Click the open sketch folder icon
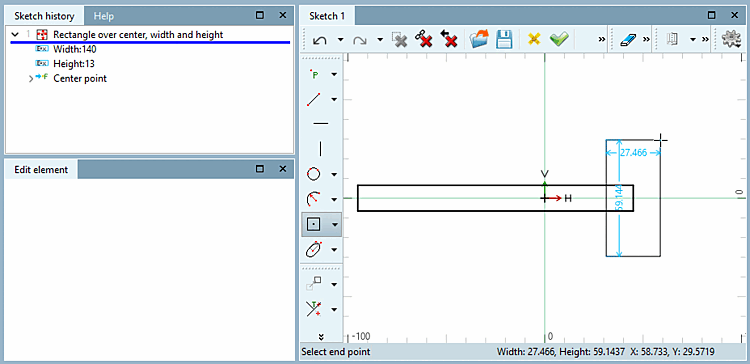Image resolution: width=750 pixels, height=364 pixels. [479, 40]
